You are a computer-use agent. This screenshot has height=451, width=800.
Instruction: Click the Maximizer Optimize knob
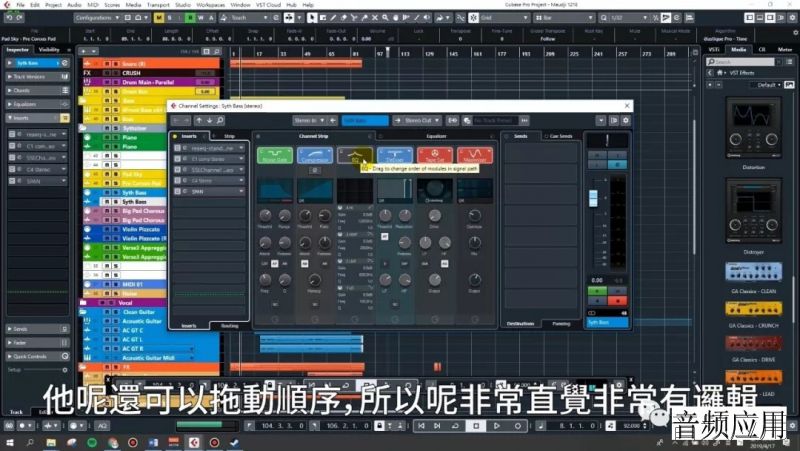tap(475, 216)
